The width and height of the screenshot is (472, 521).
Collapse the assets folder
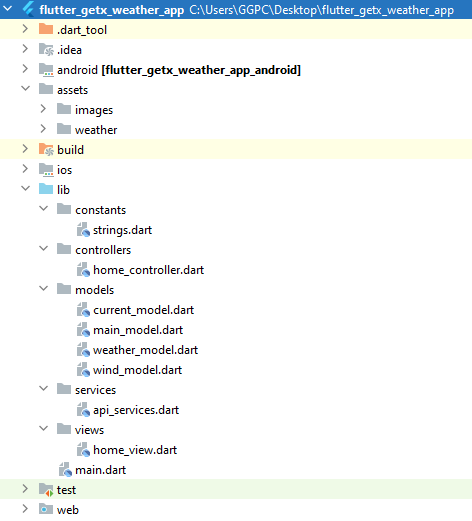tap(26, 89)
